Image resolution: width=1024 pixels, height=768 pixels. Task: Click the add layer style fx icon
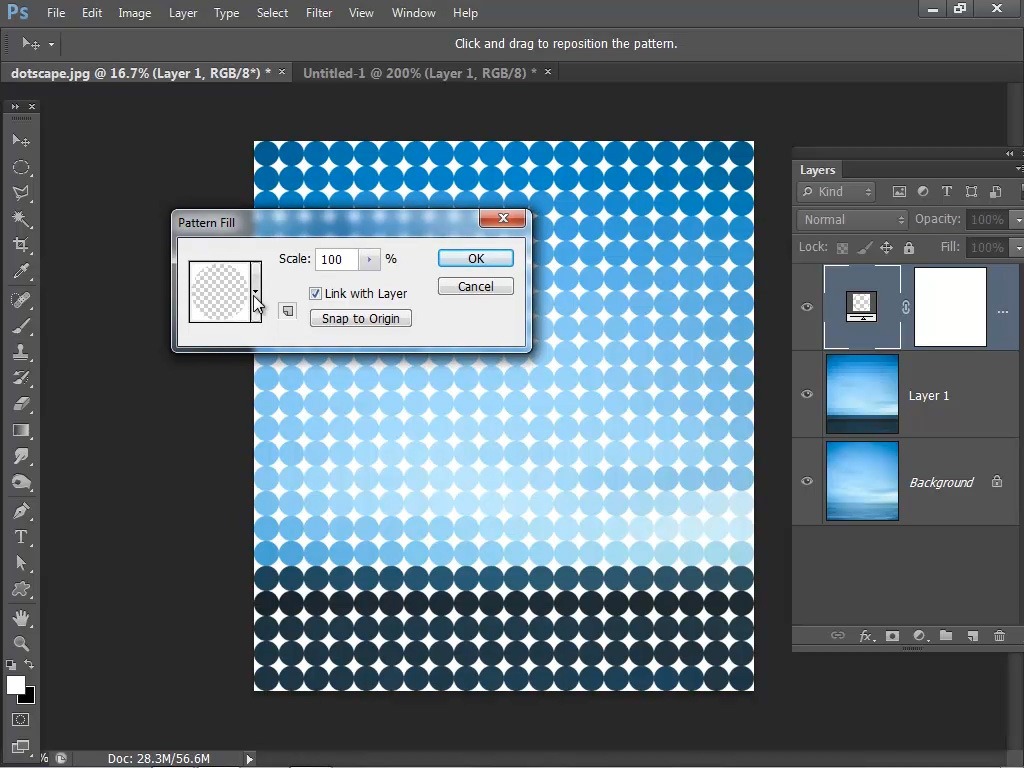(x=866, y=636)
